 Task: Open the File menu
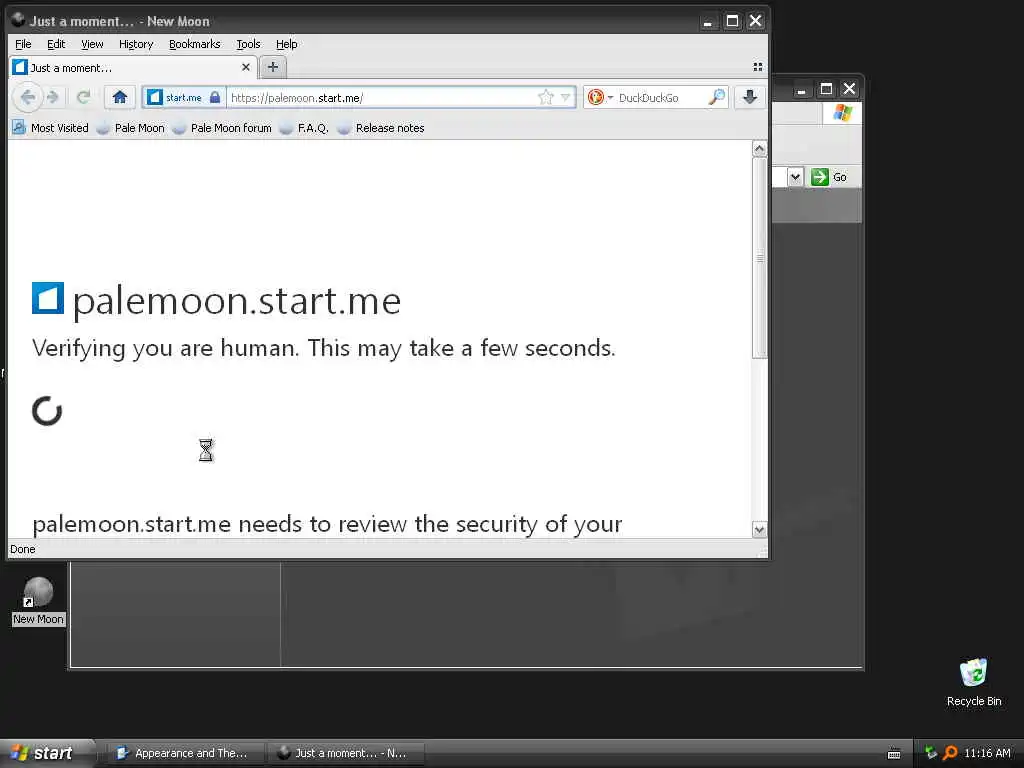pyautogui.click(x=23, y=44)
